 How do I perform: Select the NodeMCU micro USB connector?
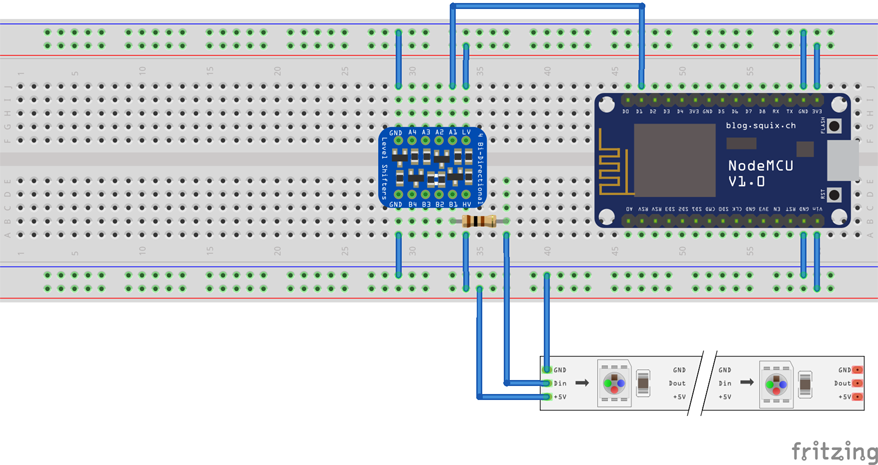[843, 161]
